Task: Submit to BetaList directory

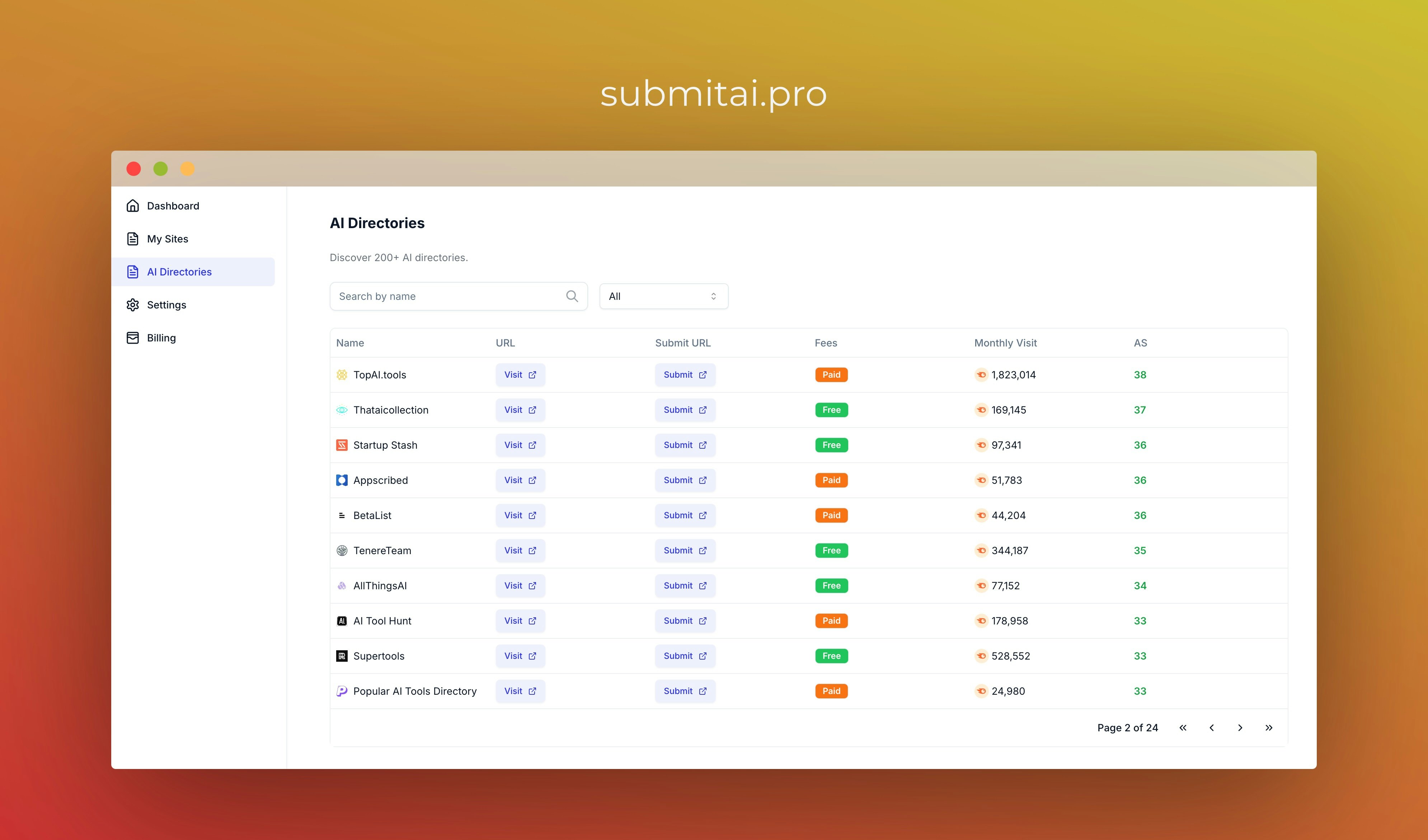Action: tap(685, 515)
